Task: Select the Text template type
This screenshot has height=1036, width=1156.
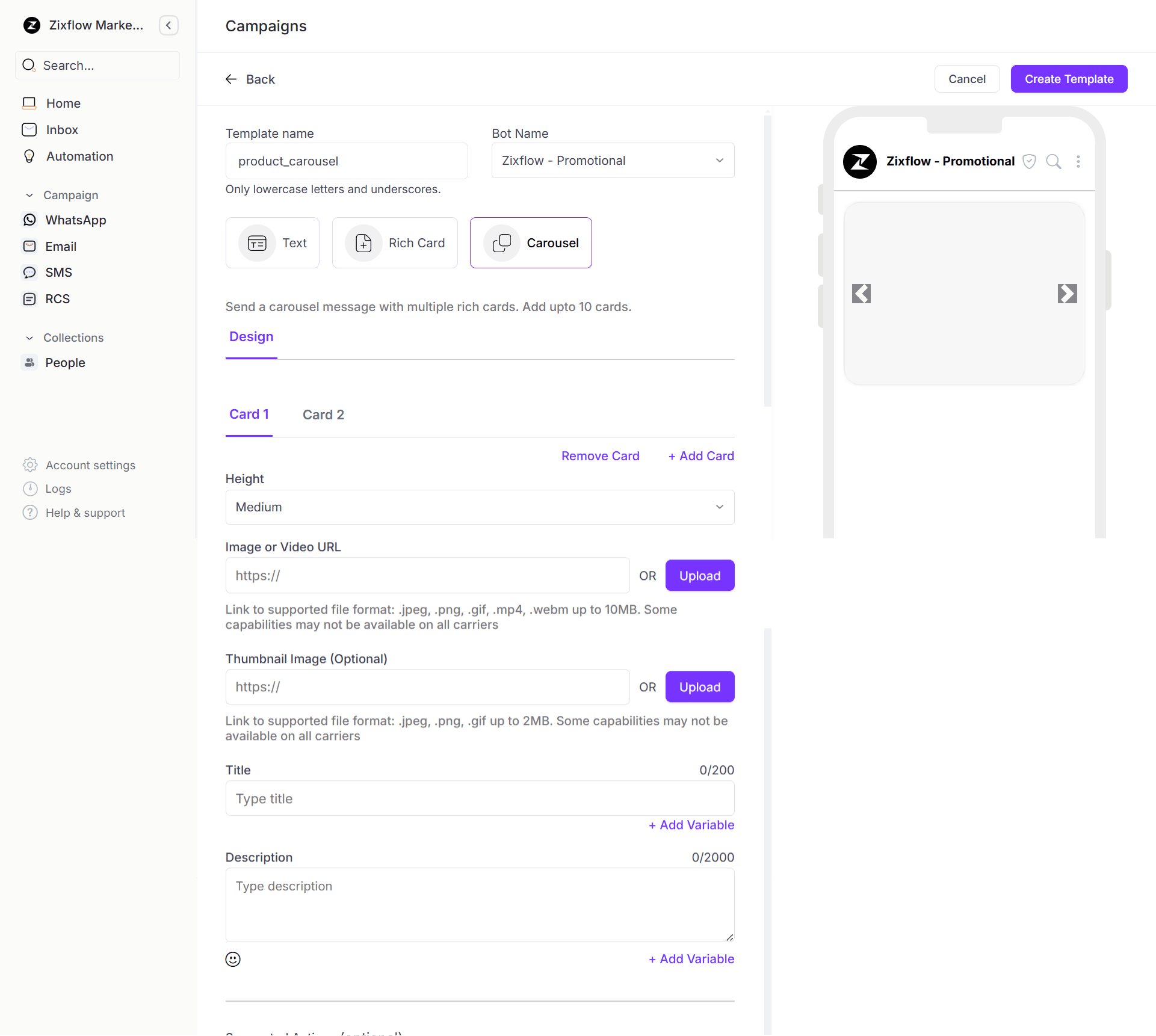Action: pos(273,243)
